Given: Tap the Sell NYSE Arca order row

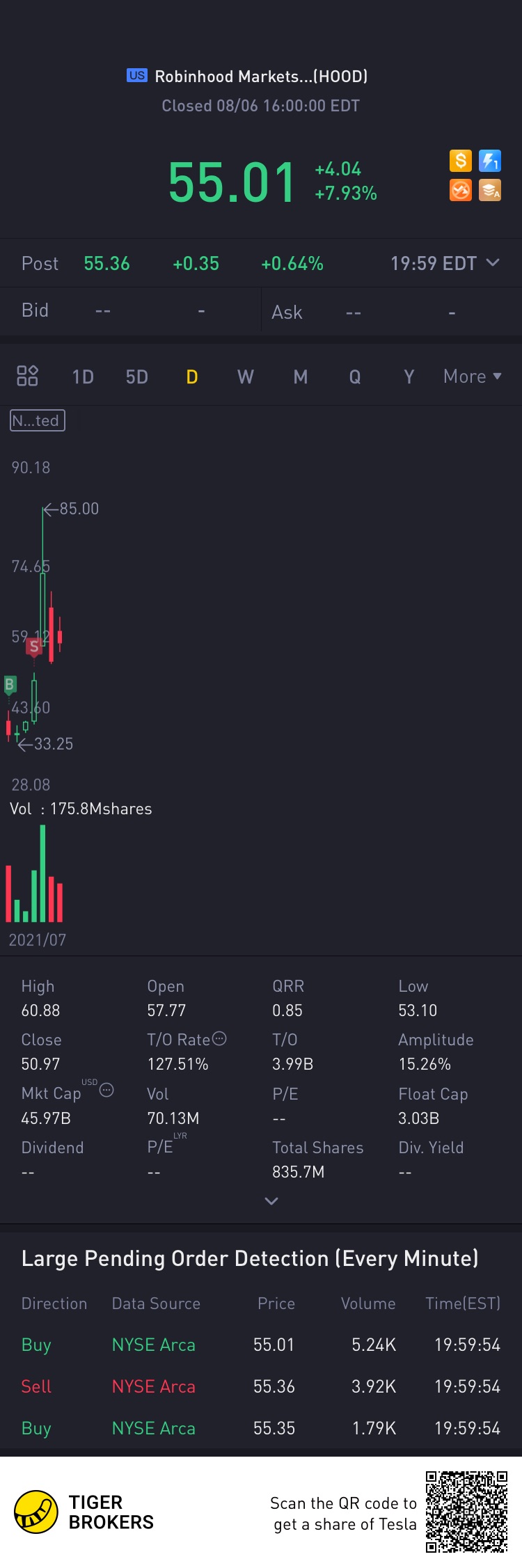Looking at the screenshot, I should click(261, 1386).
